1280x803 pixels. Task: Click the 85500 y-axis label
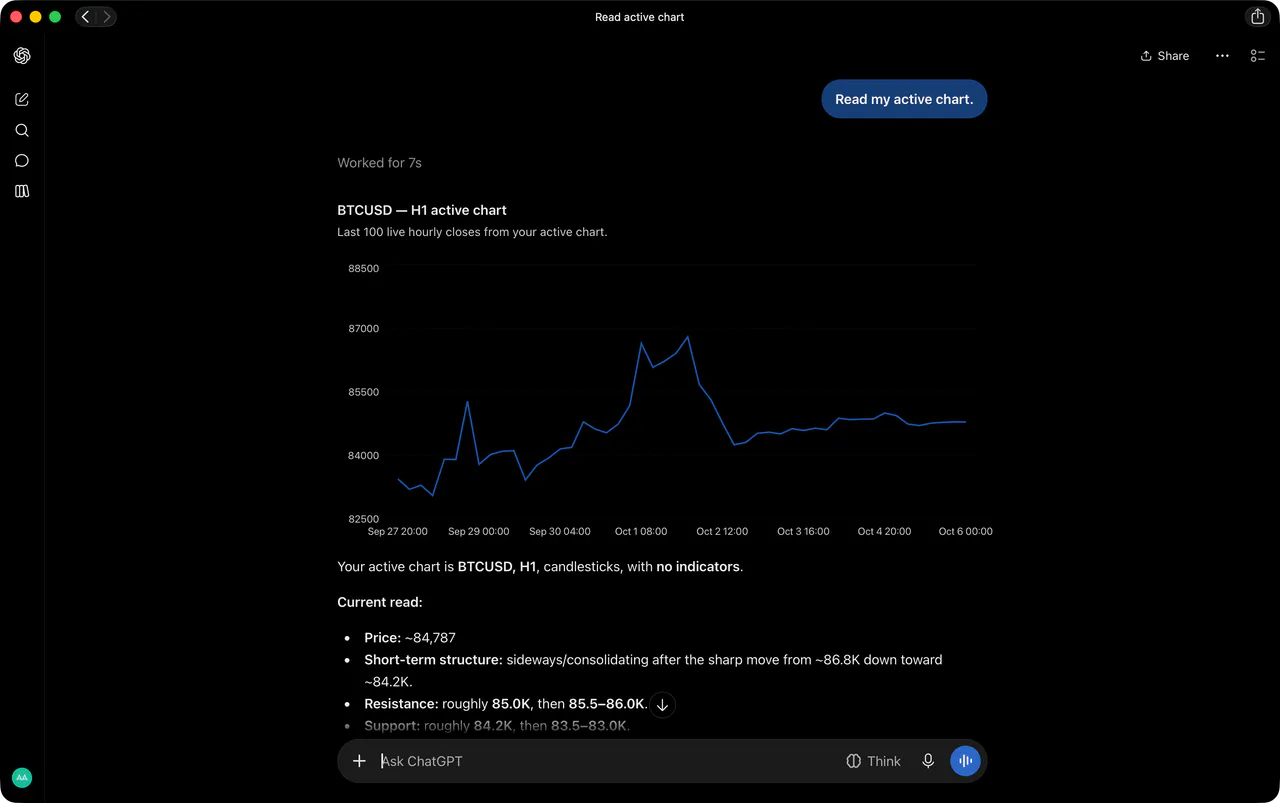tap(363, 392)
